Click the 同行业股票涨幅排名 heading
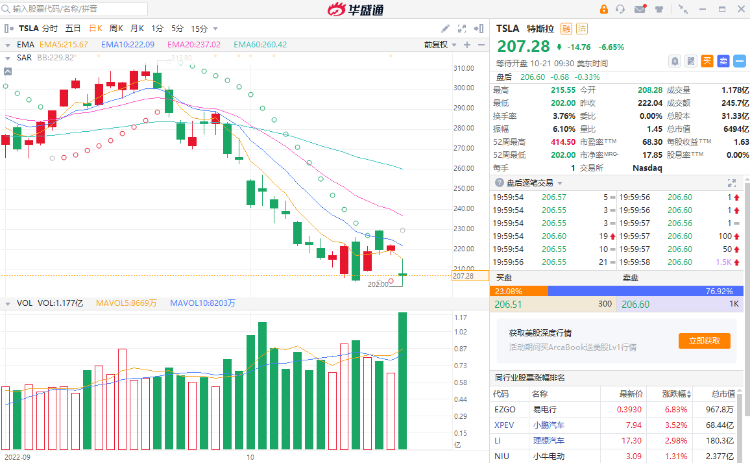750x463 pixels. point(530,378)
